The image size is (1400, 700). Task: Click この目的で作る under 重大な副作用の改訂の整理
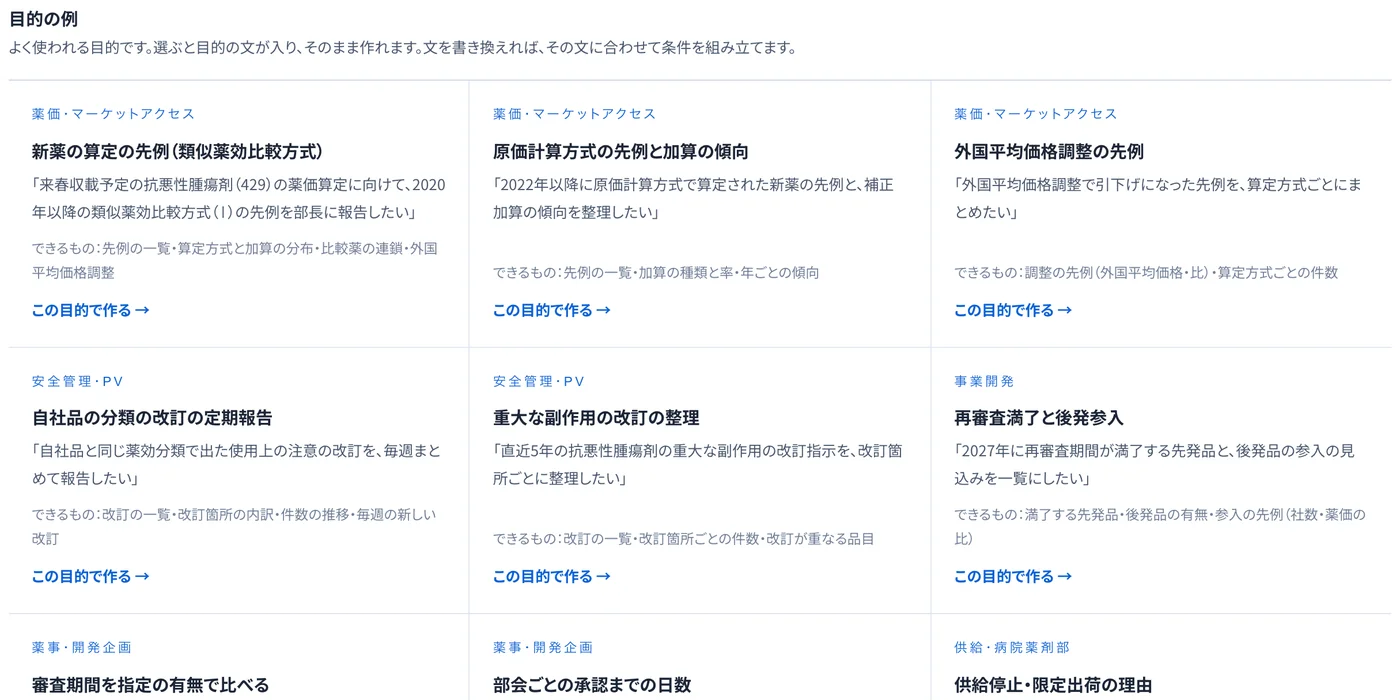(x=551, y=576)
